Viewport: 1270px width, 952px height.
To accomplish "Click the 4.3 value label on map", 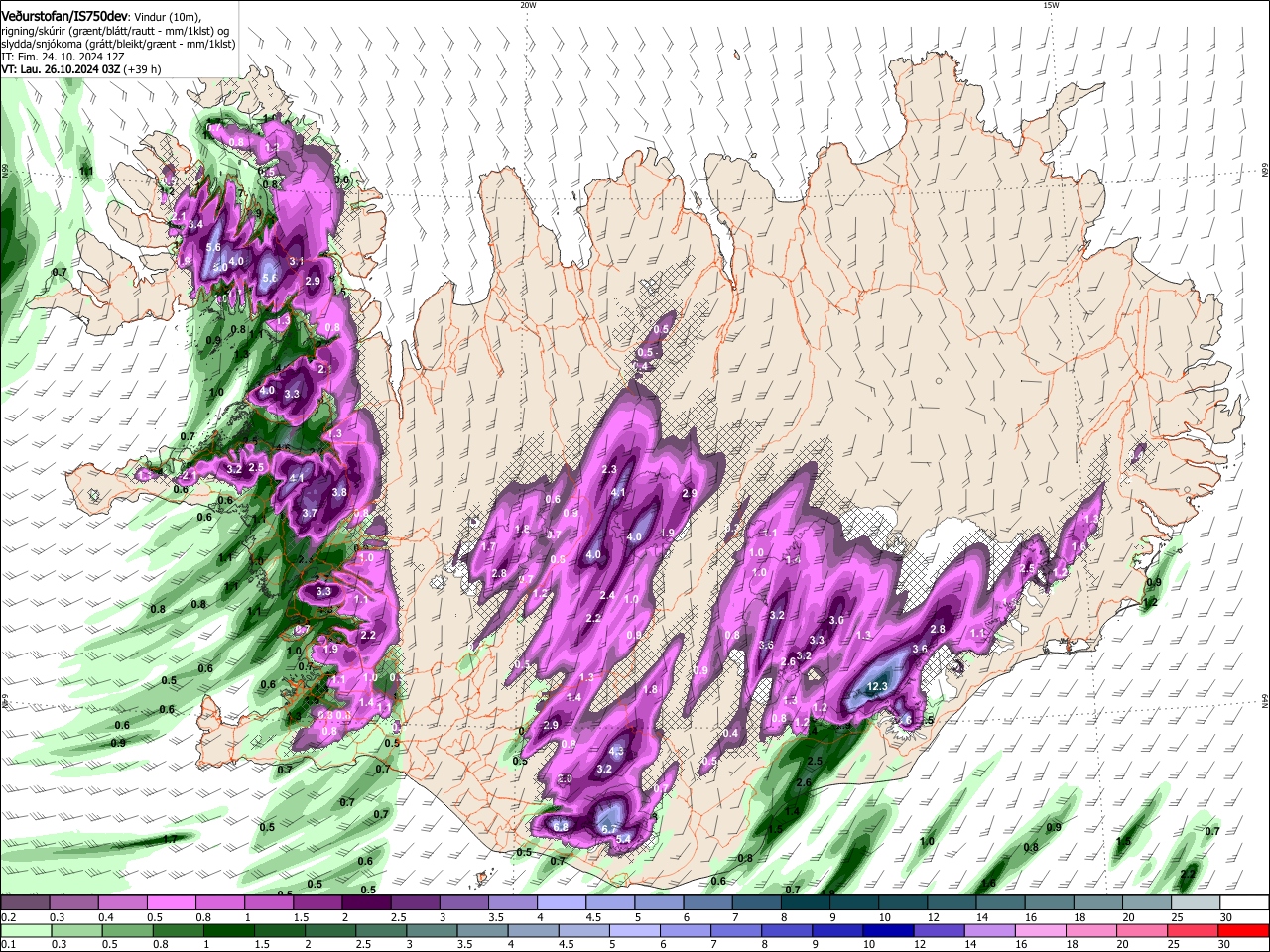I will point(616,751).
